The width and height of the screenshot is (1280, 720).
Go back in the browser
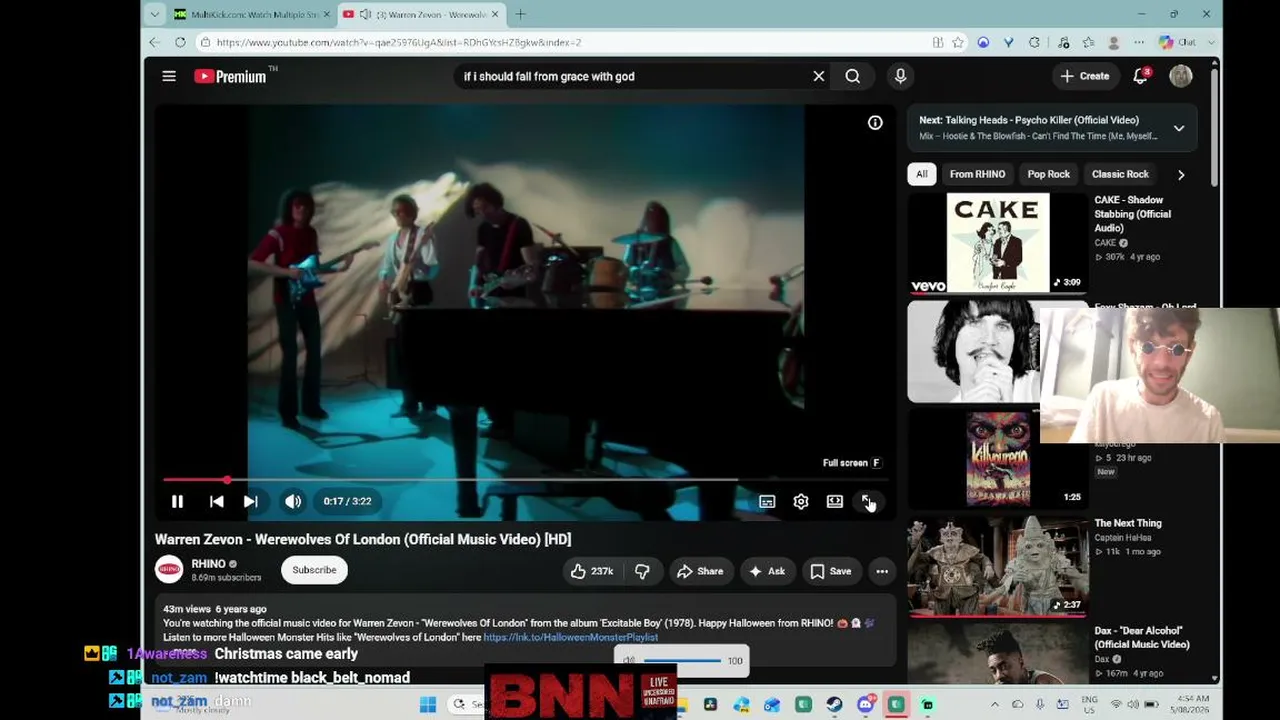tap(154, 42)
